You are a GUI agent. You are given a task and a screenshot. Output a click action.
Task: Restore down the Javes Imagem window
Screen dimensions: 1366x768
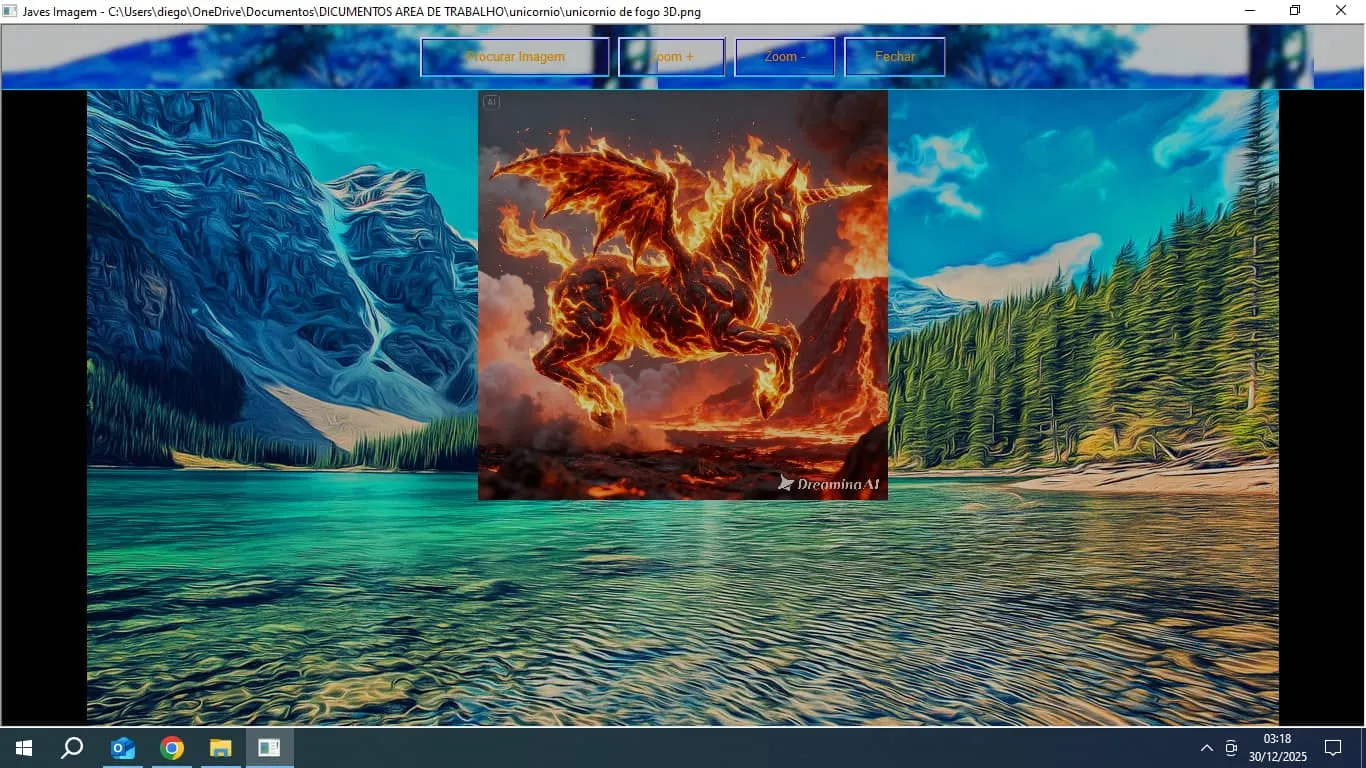point(1295,11)
